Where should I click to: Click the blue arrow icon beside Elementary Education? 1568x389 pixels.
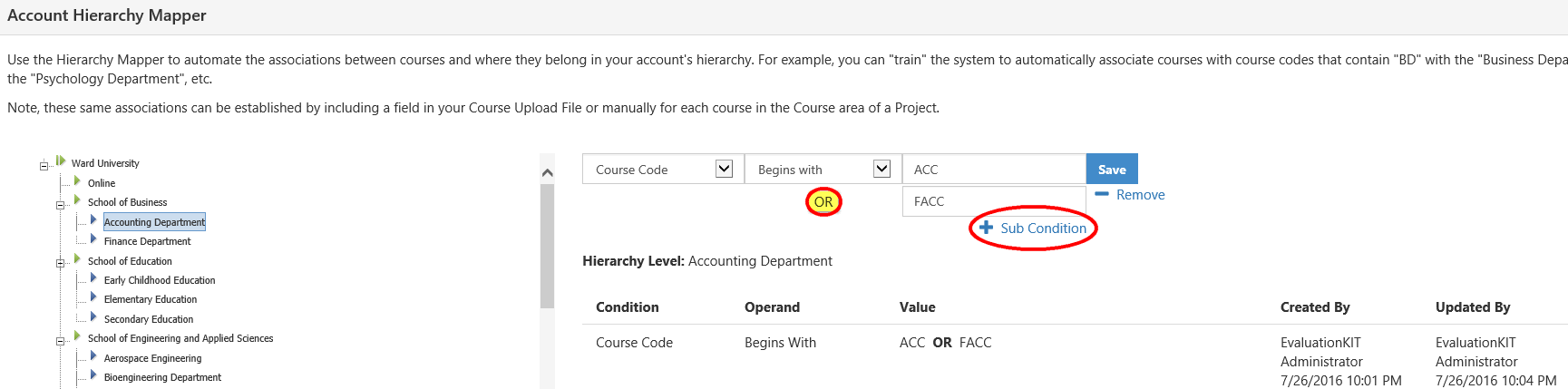click(93, 297)
